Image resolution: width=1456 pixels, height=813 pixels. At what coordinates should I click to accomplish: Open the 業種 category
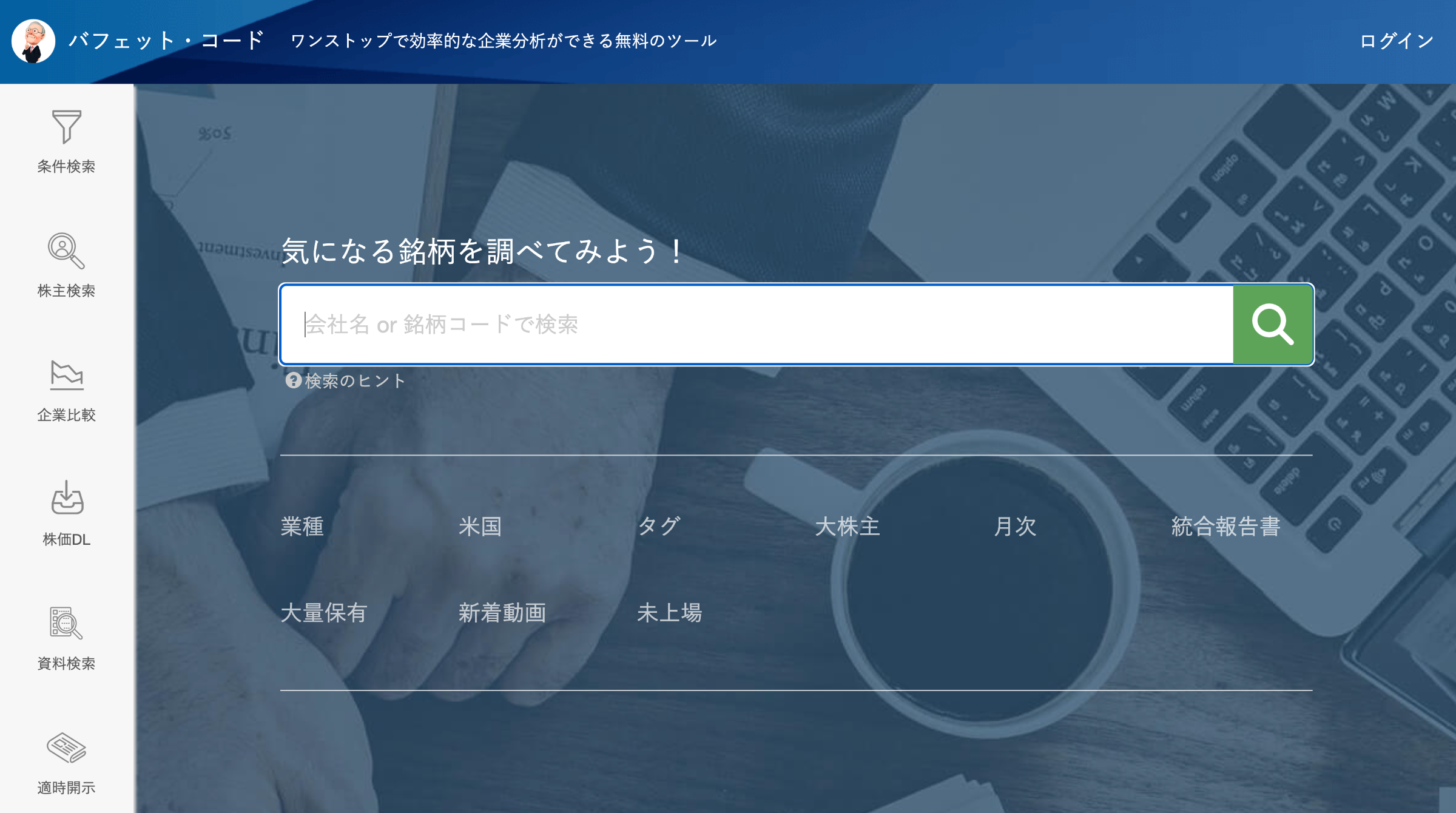coord(302,526)
